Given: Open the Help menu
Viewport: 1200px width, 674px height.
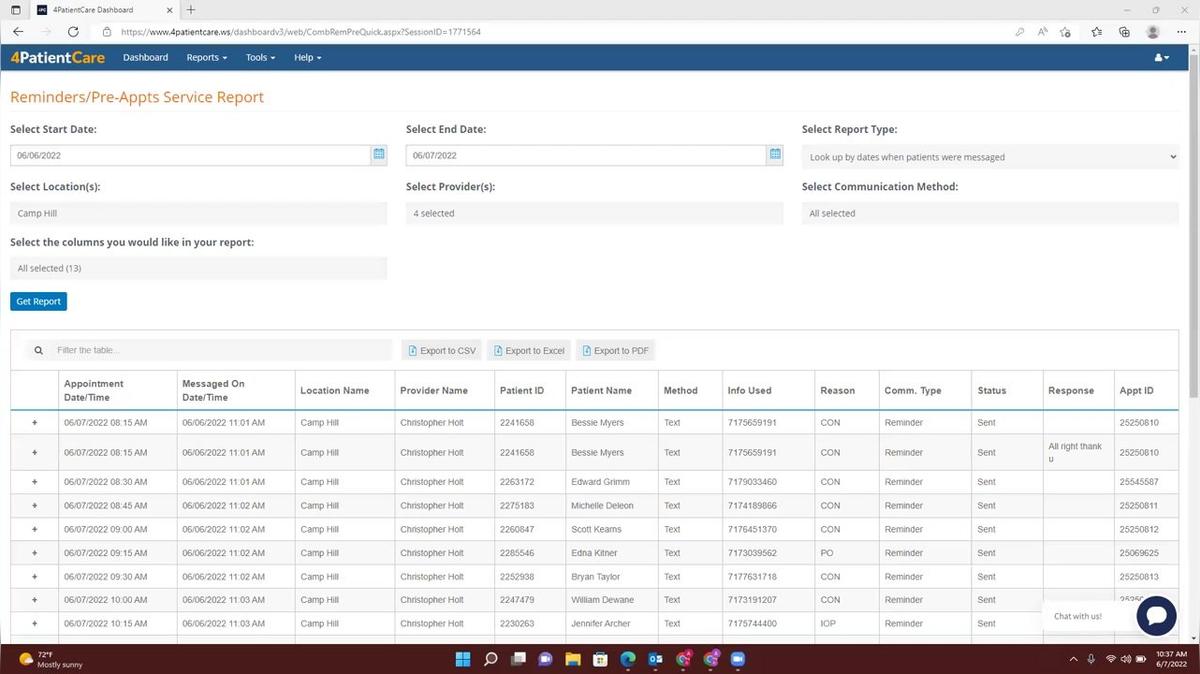Looking at the screenshot, I should tap(307, 57).
